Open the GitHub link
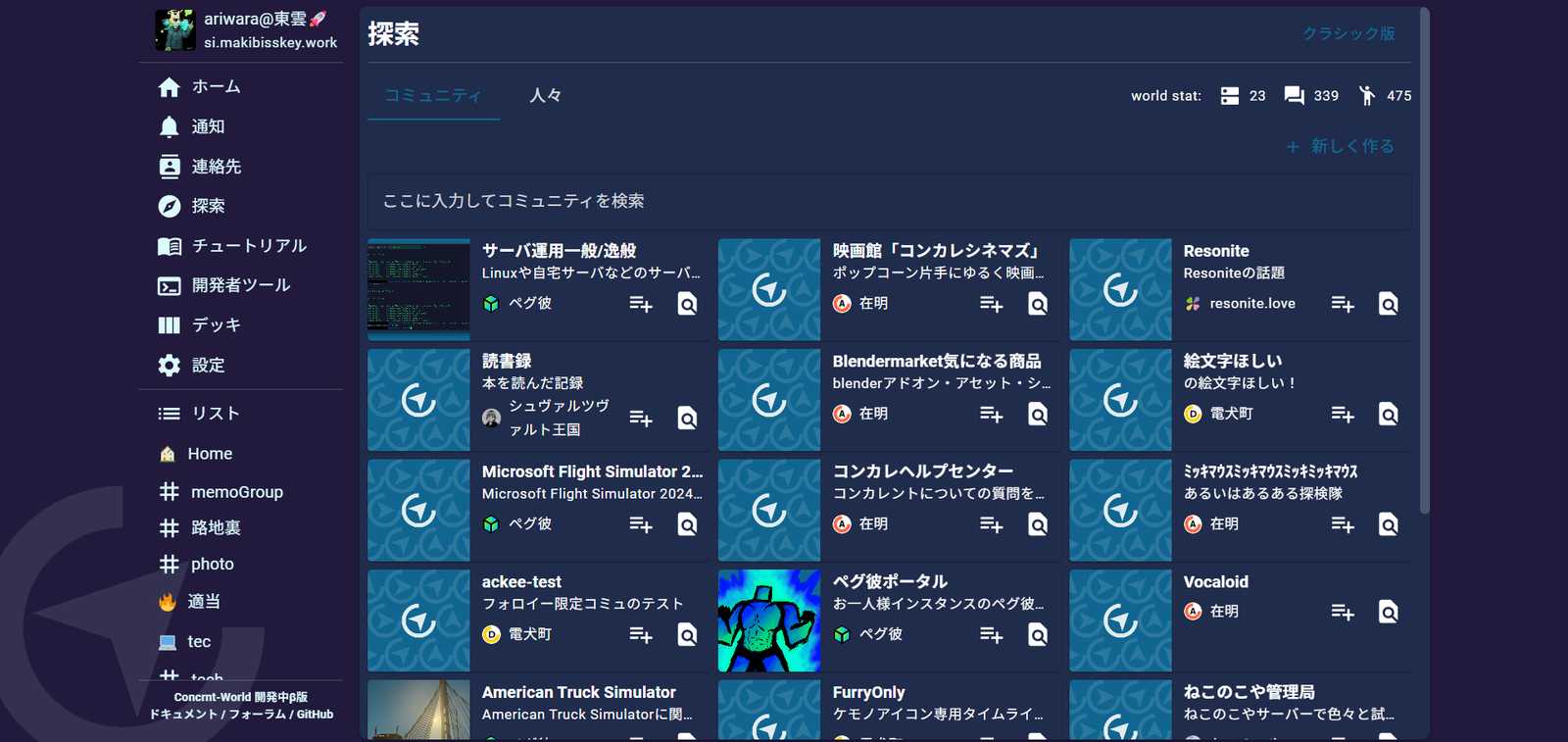This screenshot has height=742, width=1568. 316,715
